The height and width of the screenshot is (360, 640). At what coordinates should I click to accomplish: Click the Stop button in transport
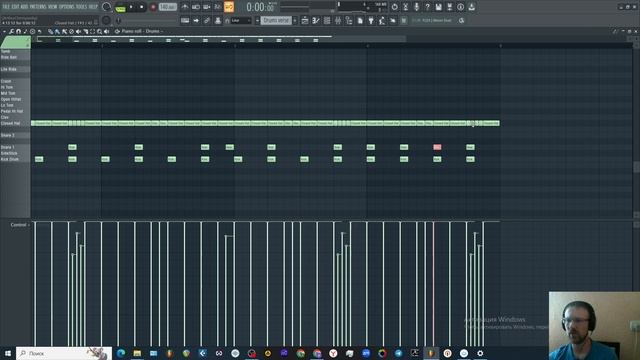click(x=142, y=7)
